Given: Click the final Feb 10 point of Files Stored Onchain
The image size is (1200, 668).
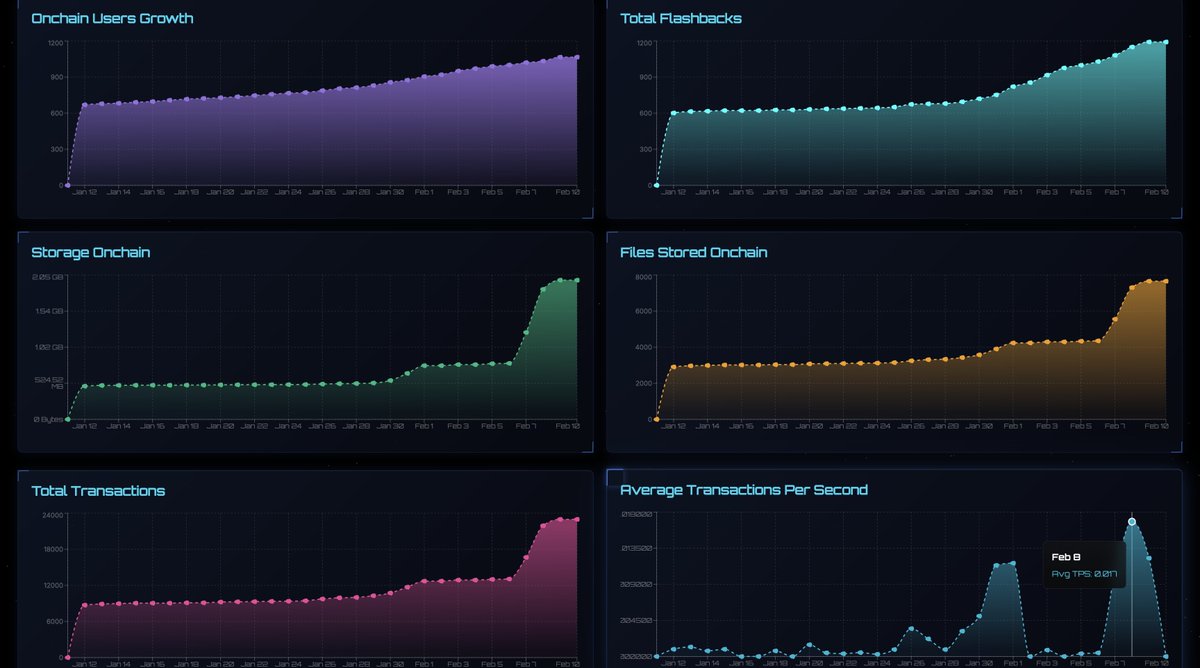Looking at the screenshot, I should [x=1166, y=281].
